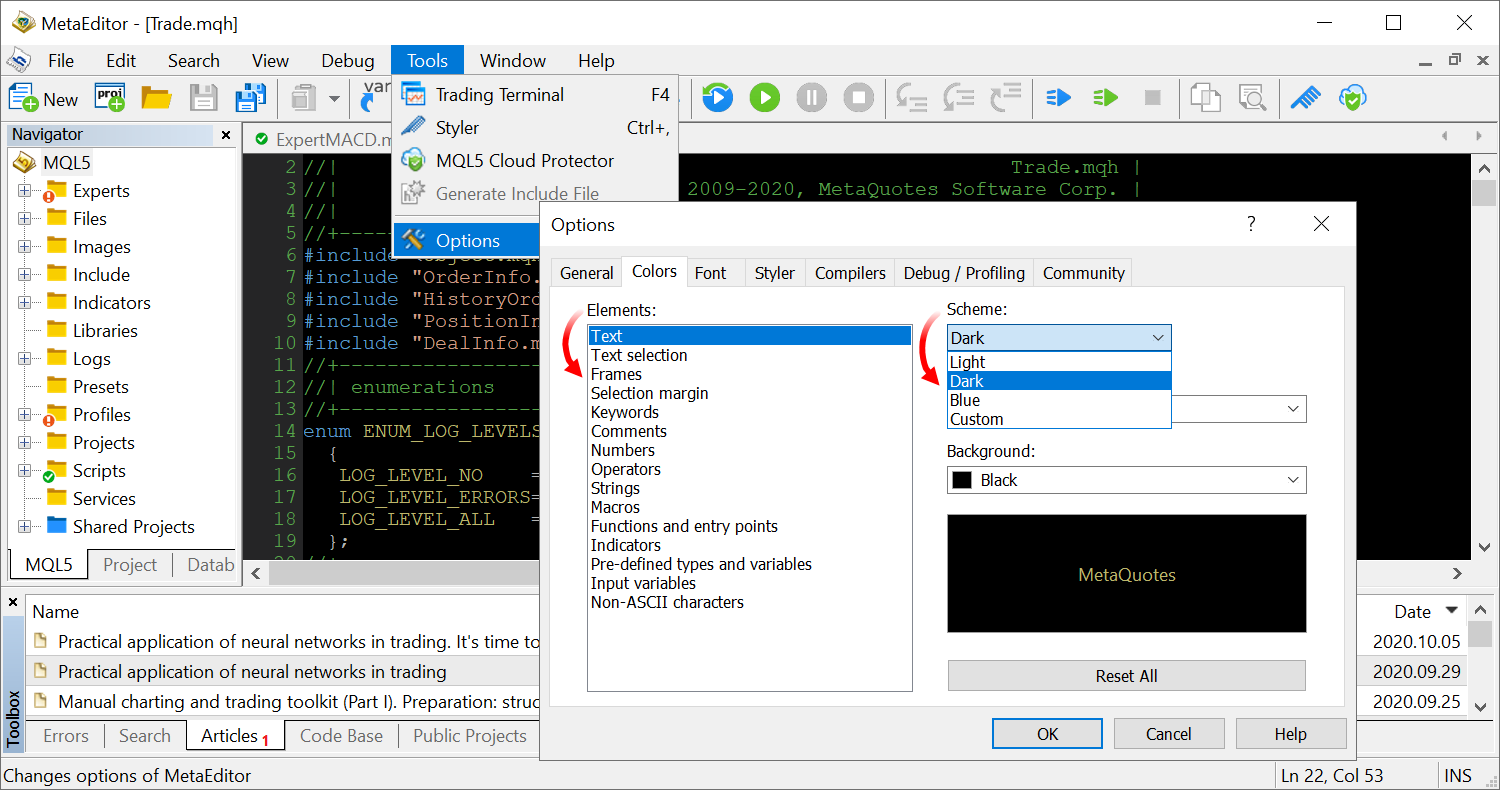The image size is (1500, 790).
Task: Expand the Shared Projects node
Action: [x=24, y=527]
